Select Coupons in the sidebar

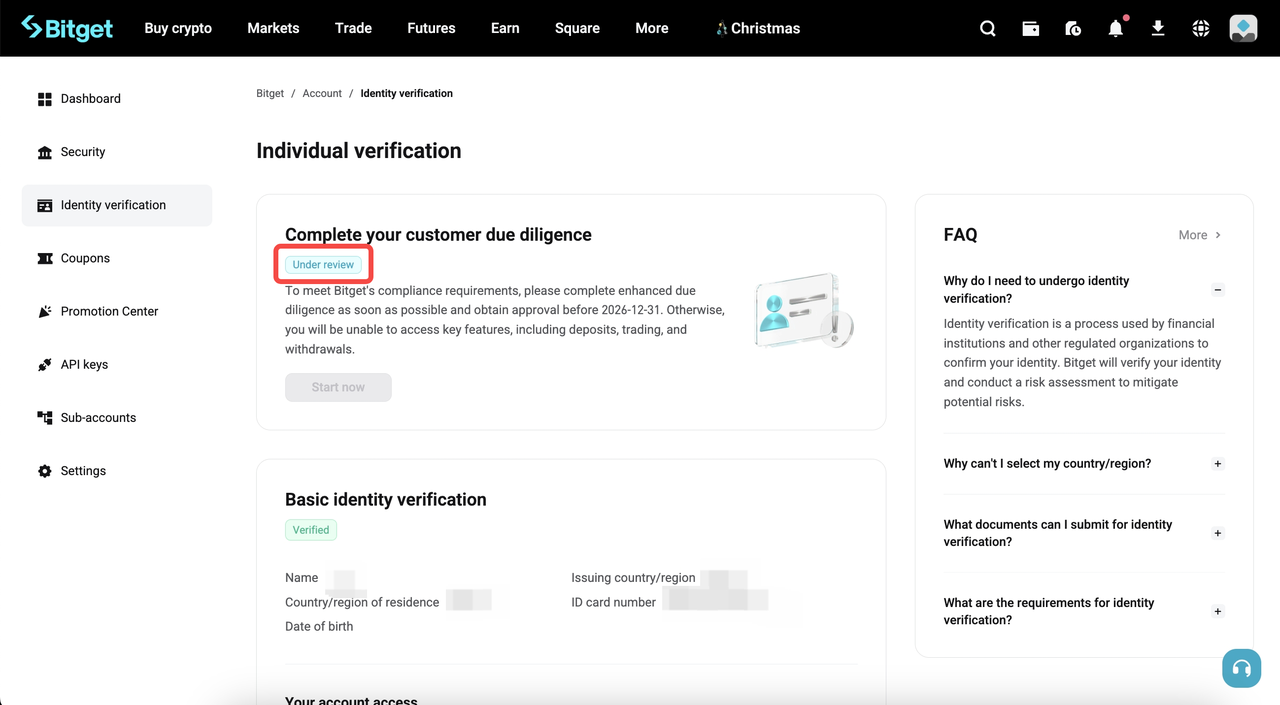click(x=84, y=258)
